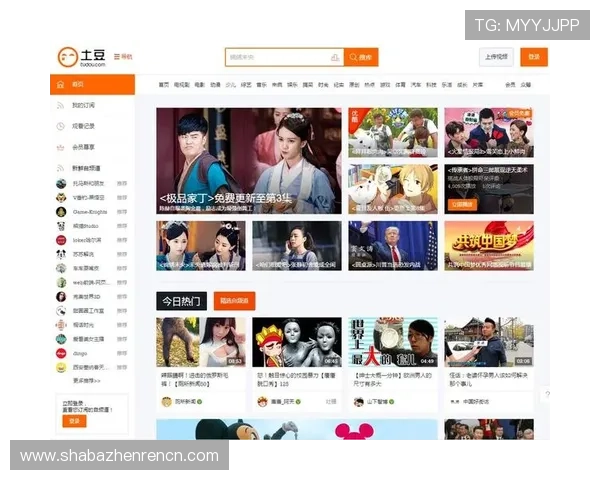This screenshot has width=600, height=480.
Task: Open the 极品家丁 featured banner
Action: coord(249,162)
